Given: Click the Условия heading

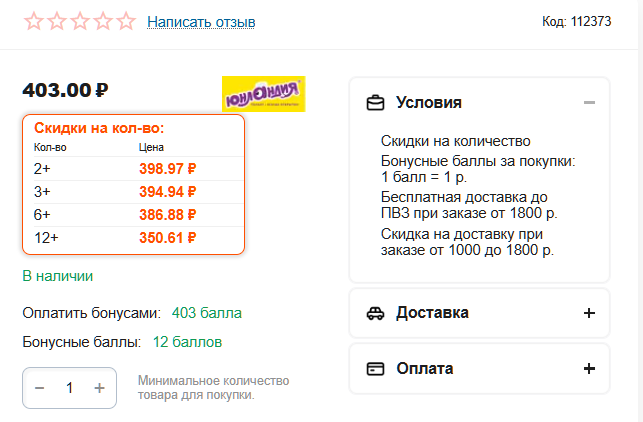Looking at the screenshot, I should [429, 103].
